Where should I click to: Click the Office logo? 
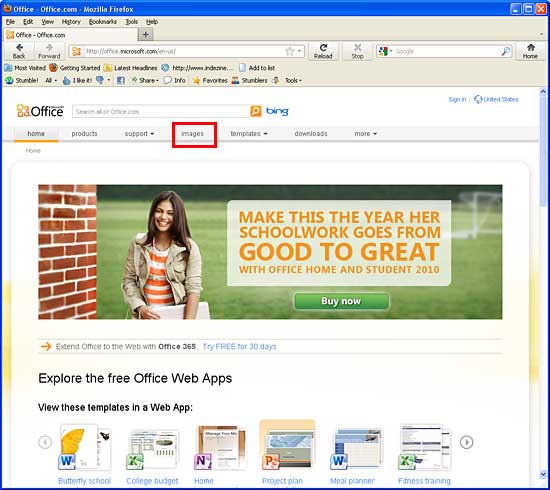pyautogui.click(x=40, y=111)
